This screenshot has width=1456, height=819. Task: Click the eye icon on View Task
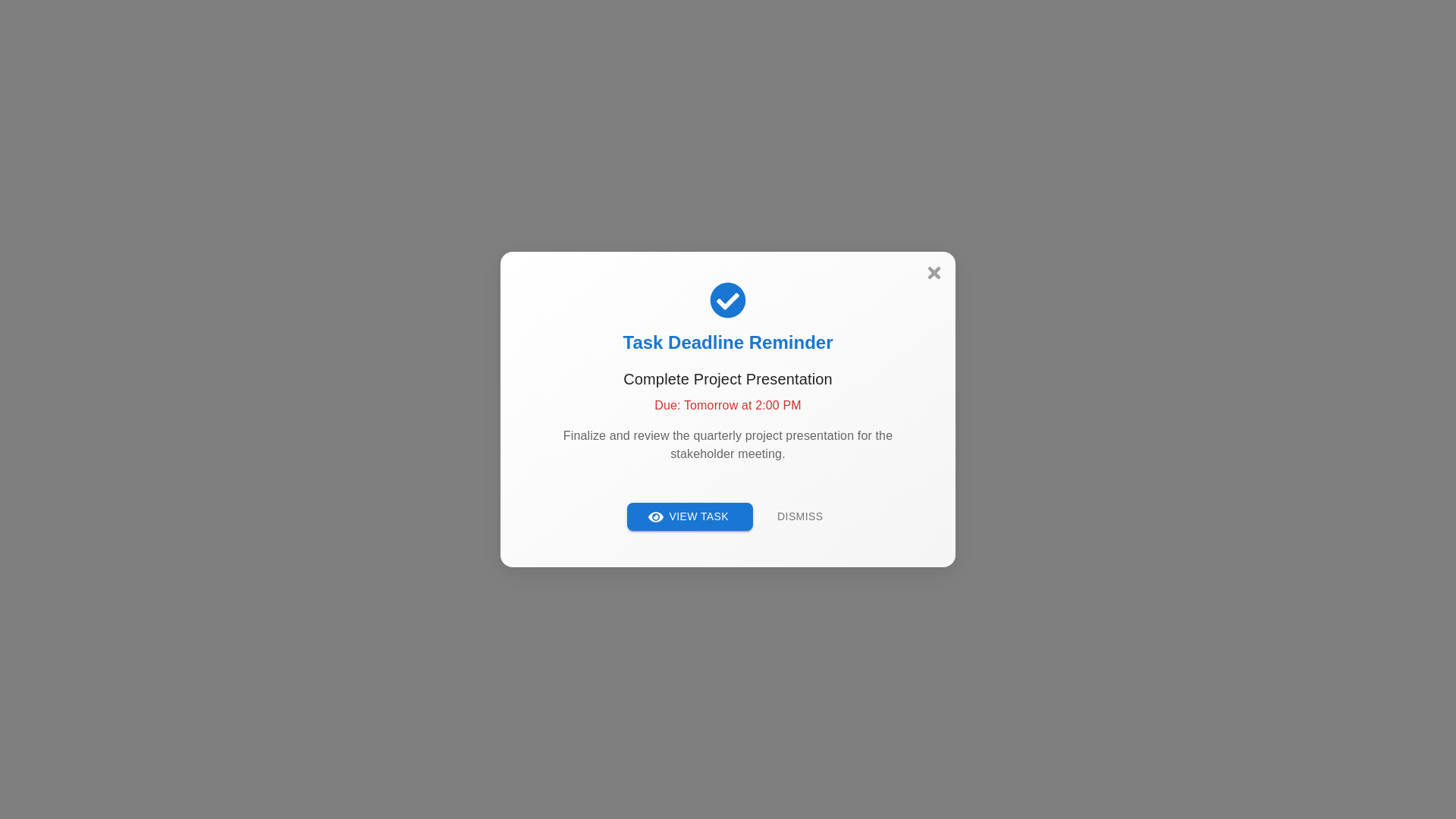pos(656,517)
